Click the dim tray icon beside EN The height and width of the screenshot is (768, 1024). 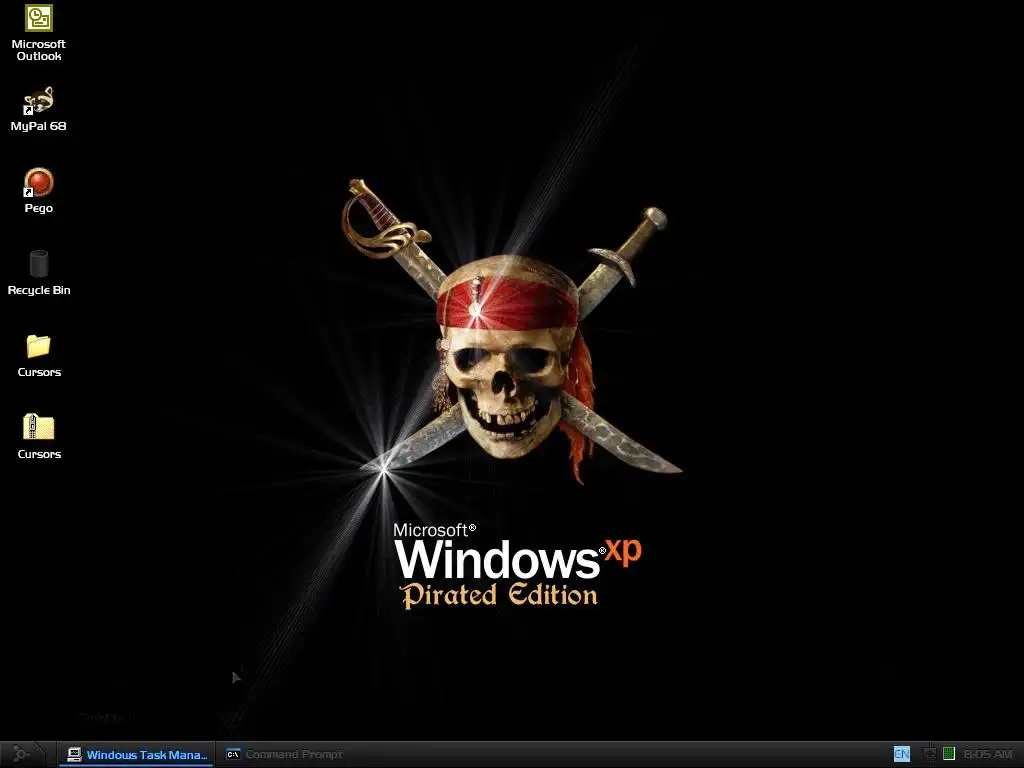929,754
